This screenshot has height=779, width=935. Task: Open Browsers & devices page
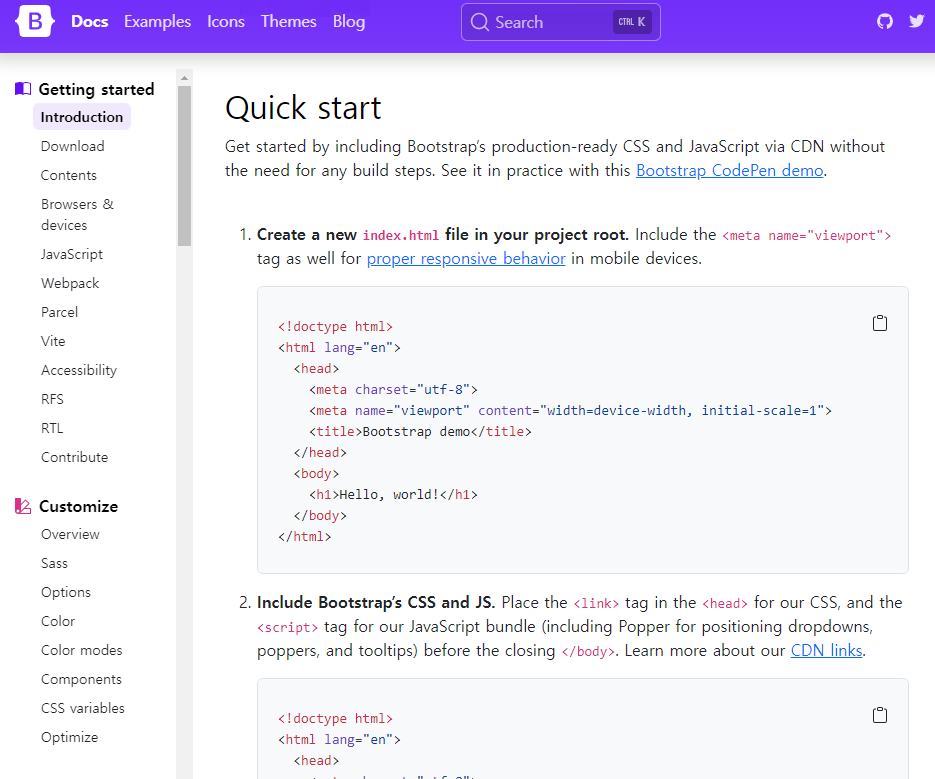(78, 215)
